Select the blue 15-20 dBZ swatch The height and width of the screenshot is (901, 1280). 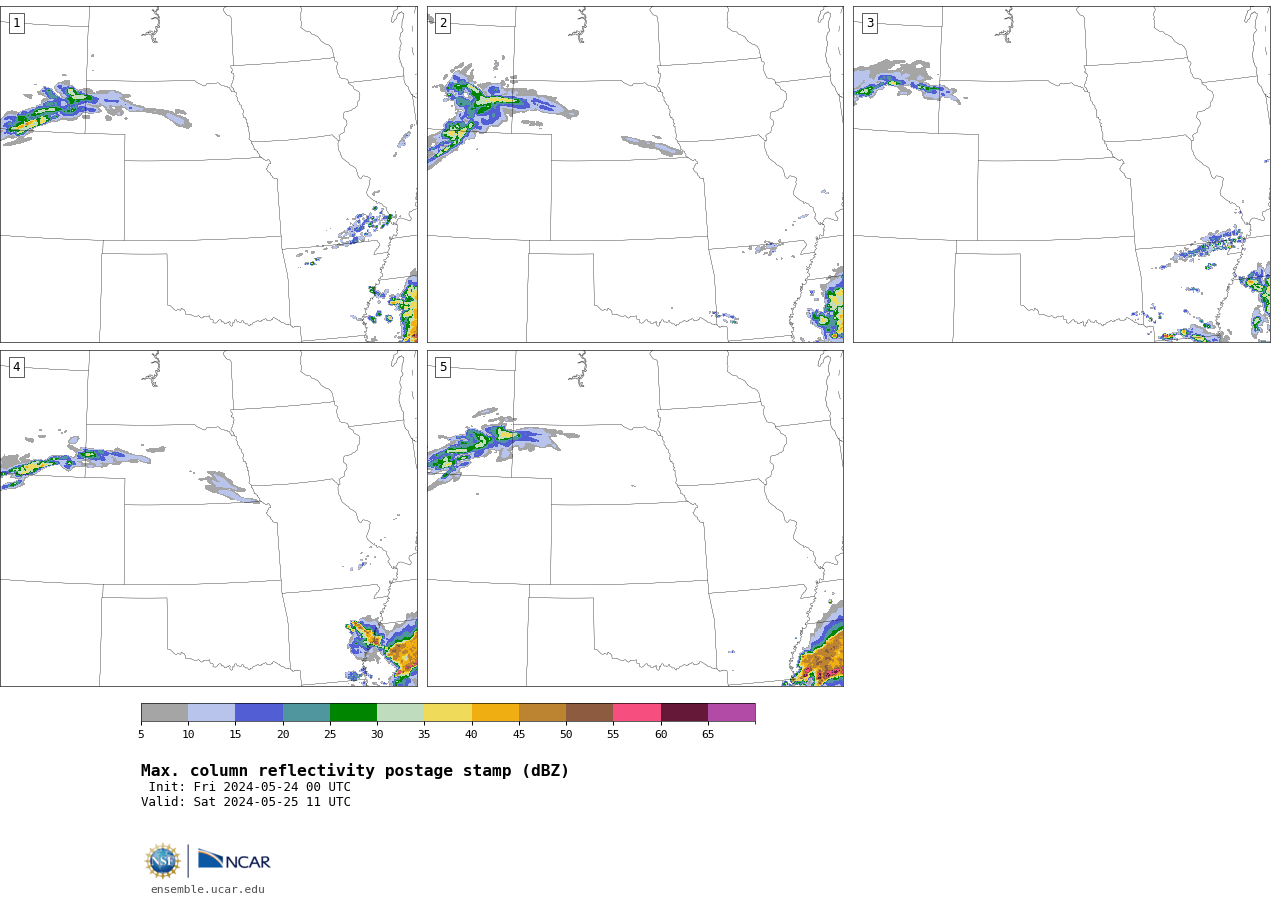pos(259,712)
